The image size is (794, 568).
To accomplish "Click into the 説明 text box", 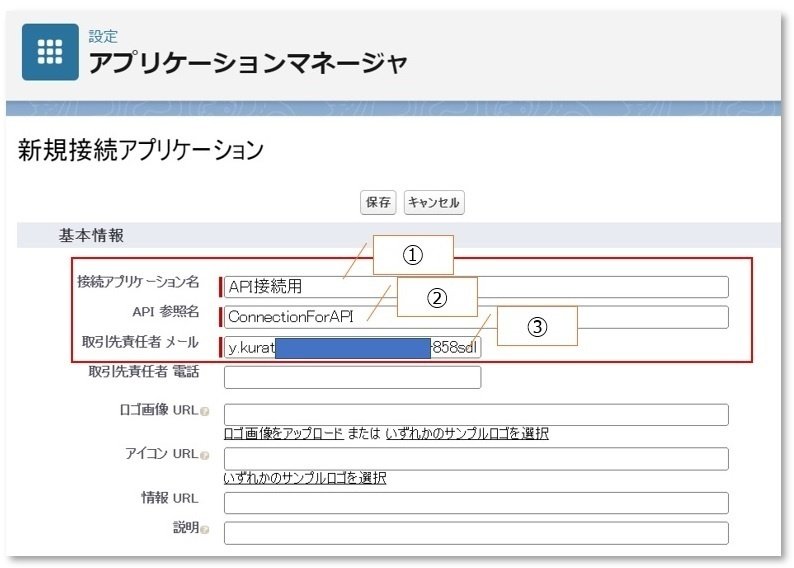I will tap(476, 532).
